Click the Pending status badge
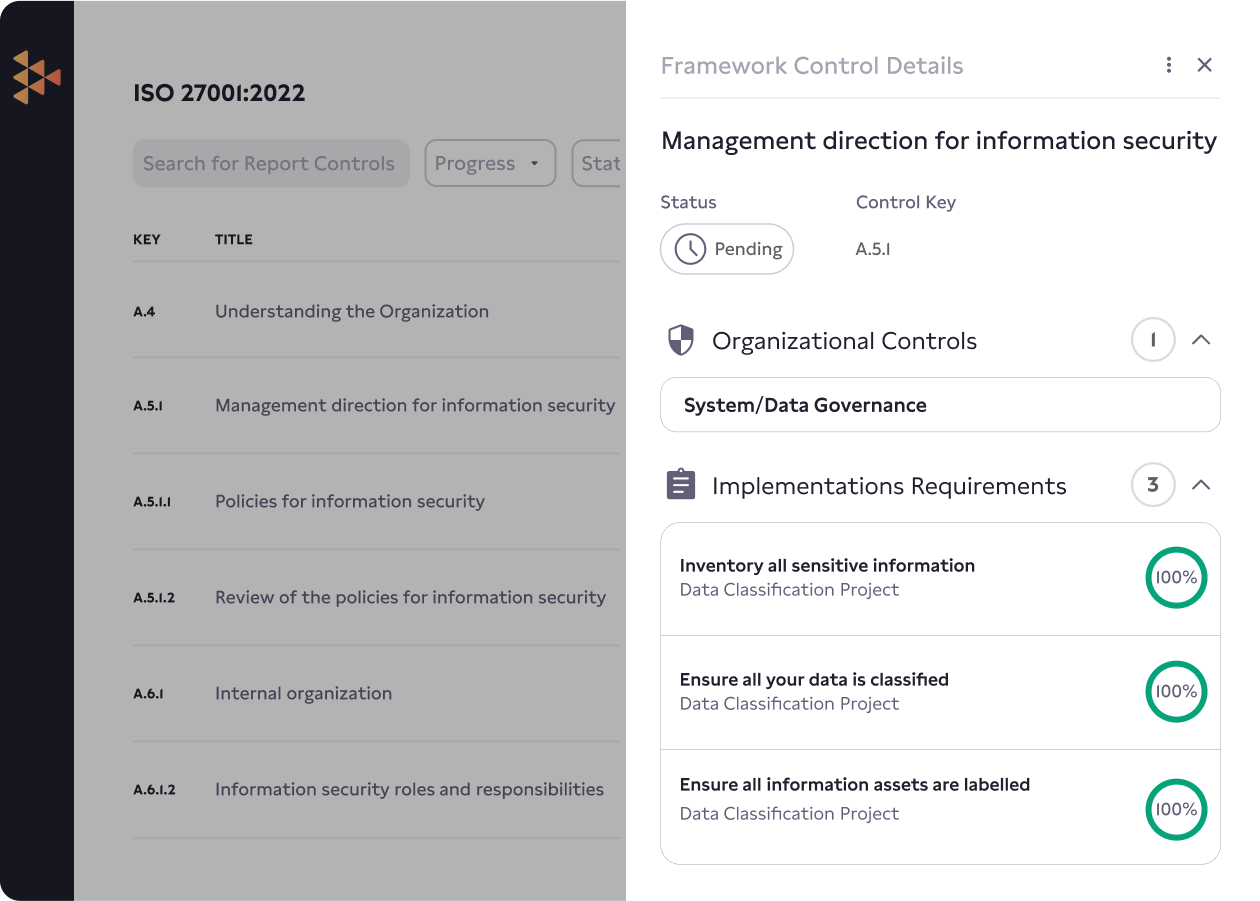Viewport: 1260px width, 901px height. tap(727, 249)
